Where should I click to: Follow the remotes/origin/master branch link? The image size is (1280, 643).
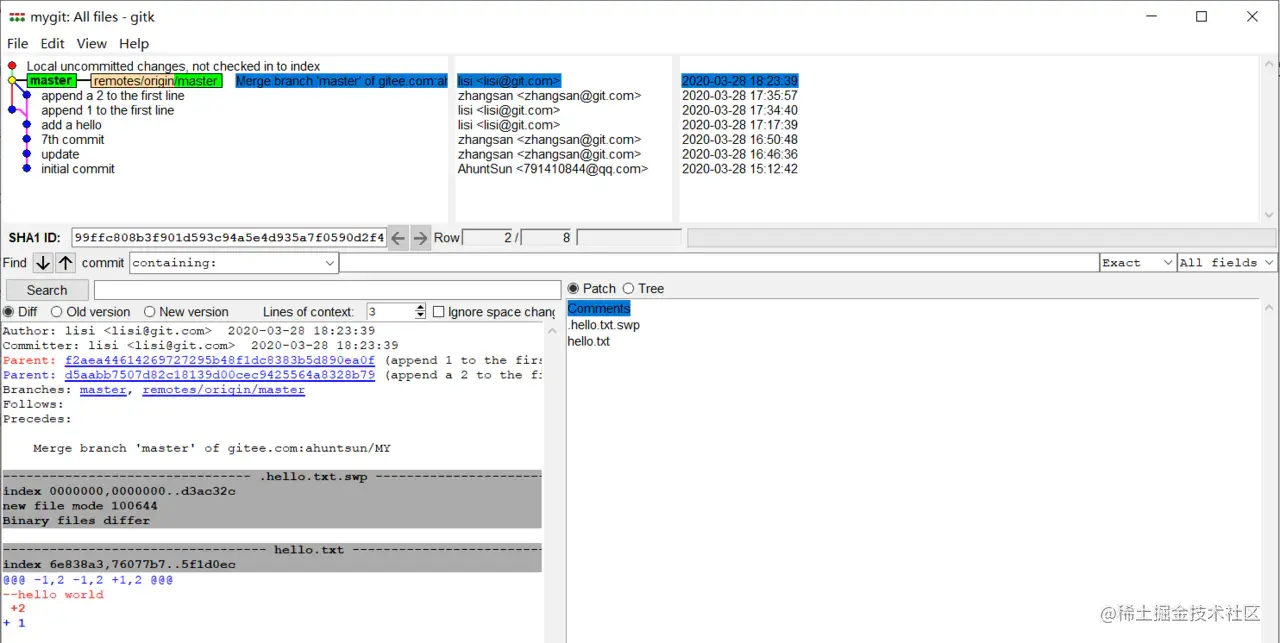(x=223, y=390)
